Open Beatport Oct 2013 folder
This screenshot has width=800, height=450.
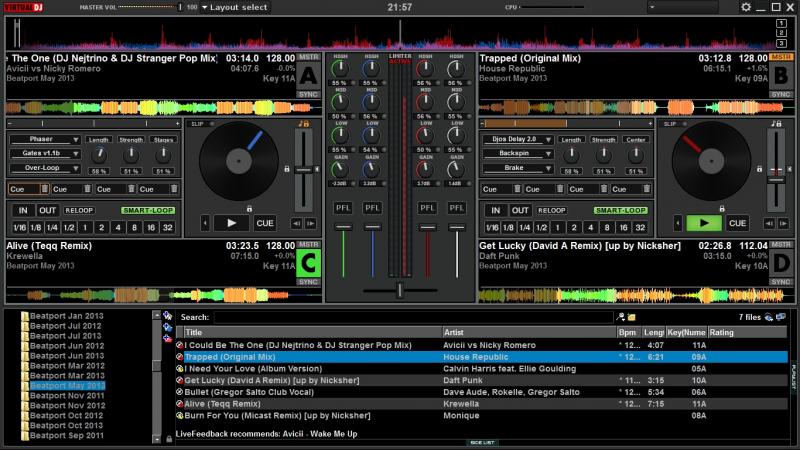pos(66,426)
